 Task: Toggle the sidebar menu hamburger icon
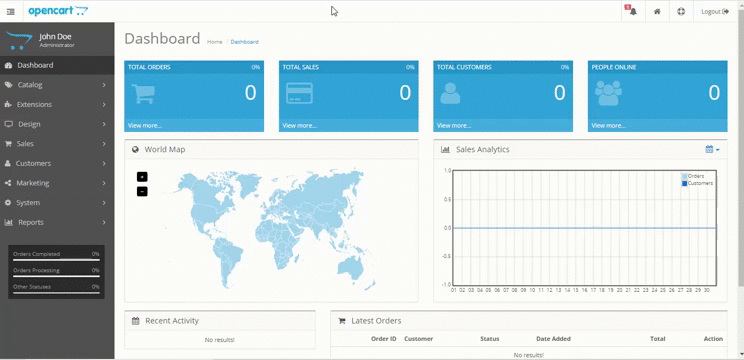10,11
